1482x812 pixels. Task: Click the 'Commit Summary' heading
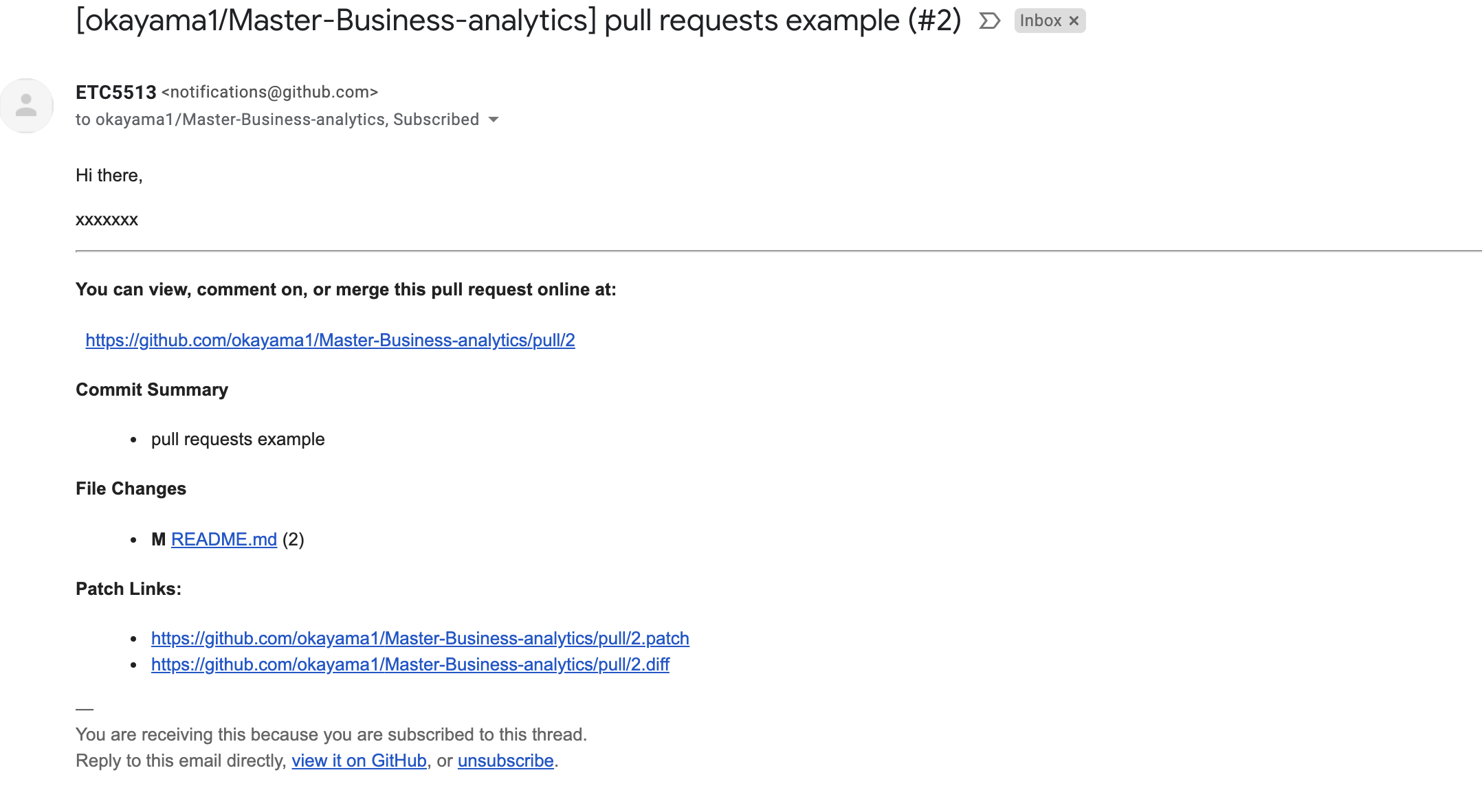click(x=152, y=390)
